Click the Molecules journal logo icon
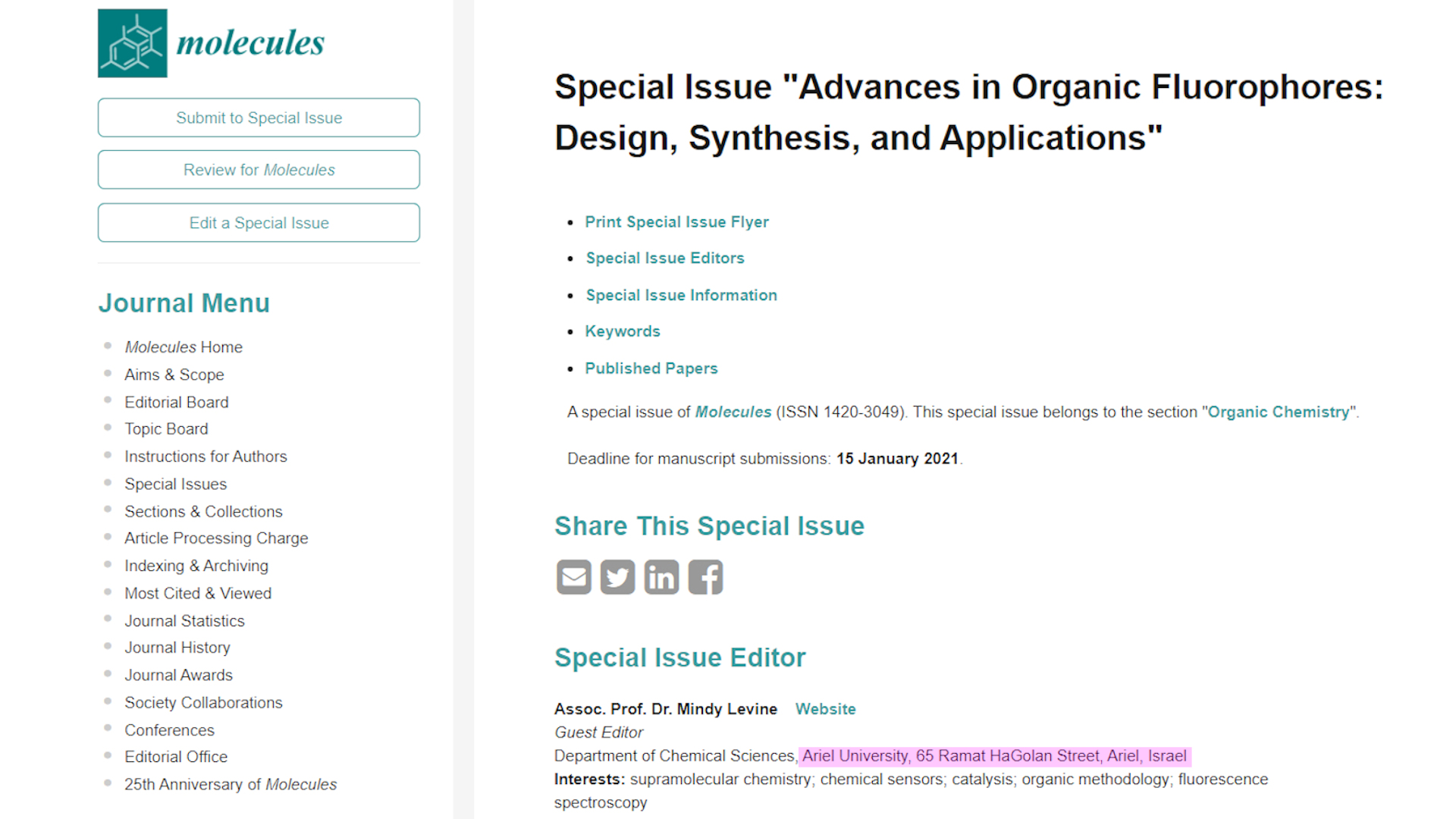1456x819 pixels. [x=133, y=43]
